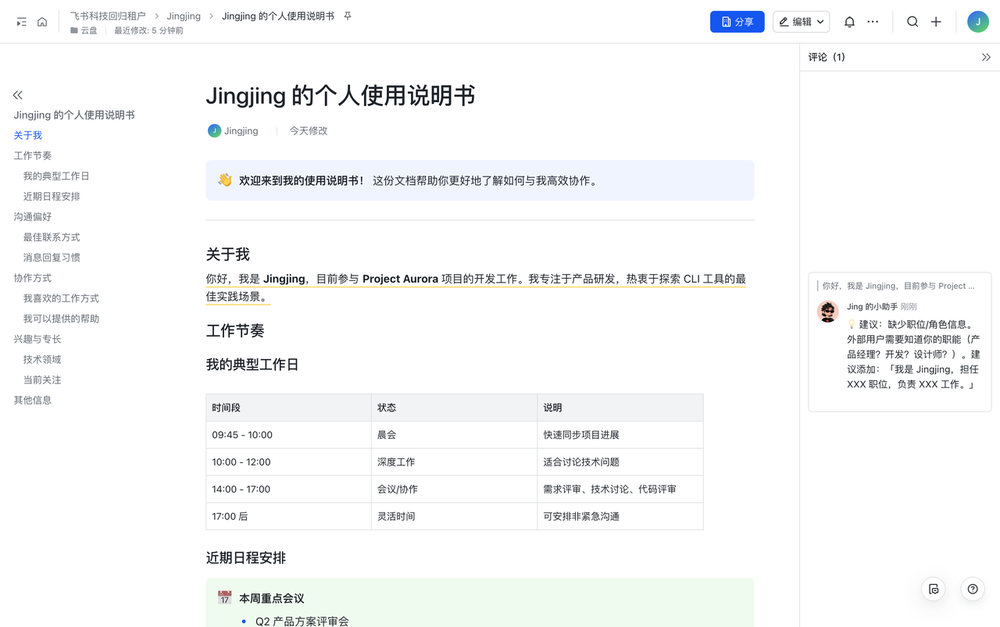
Task: Click the 分享 button
Action: pyautogui.click(x=737, y=21)
